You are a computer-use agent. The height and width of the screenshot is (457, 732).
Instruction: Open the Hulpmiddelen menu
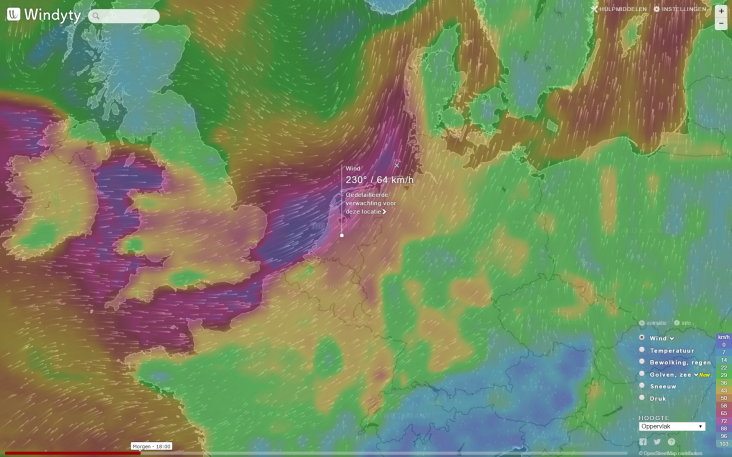(619, 9)
